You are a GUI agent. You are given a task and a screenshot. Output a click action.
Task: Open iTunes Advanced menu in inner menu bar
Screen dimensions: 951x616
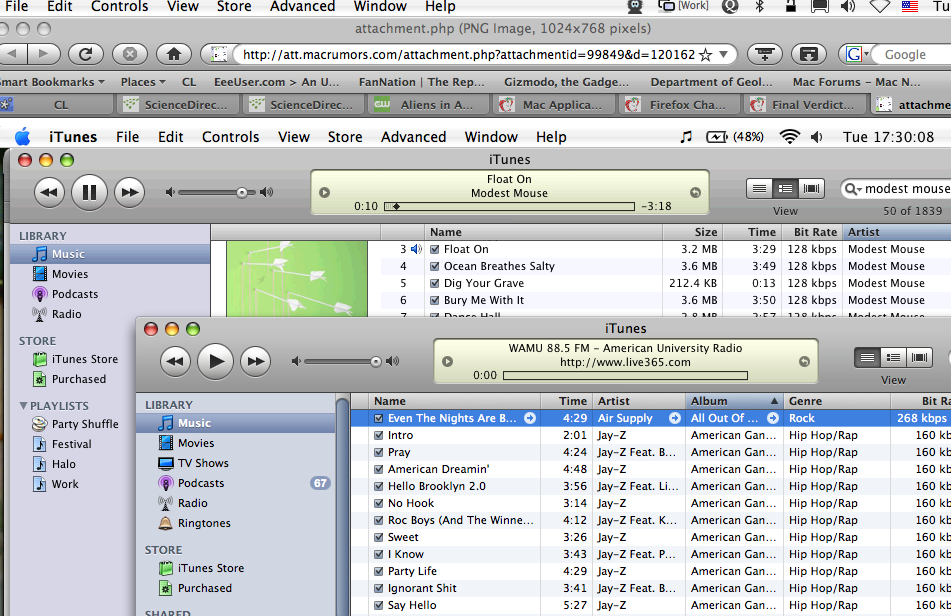click(x=413, y=137)
